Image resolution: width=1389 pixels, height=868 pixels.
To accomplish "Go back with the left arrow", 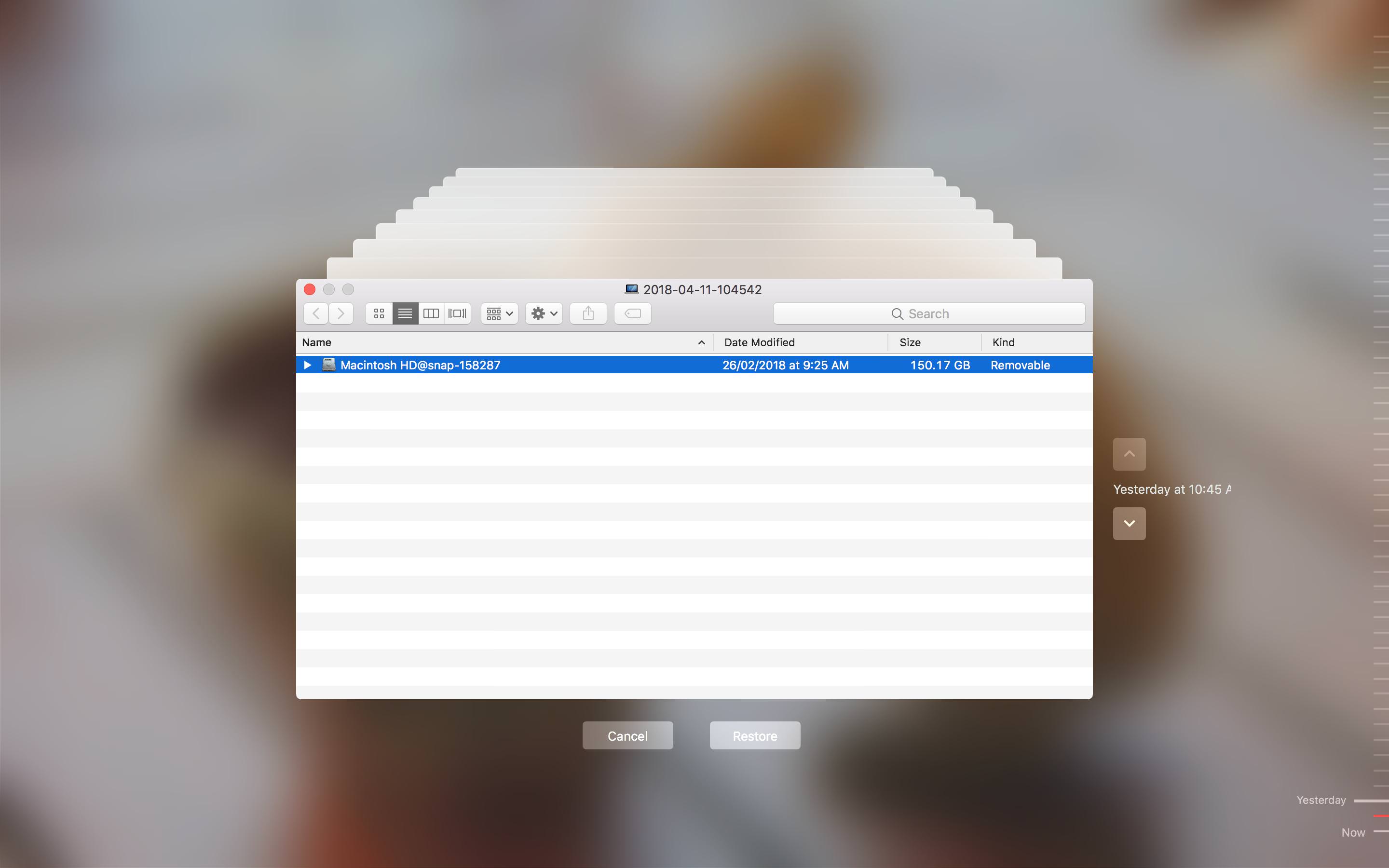I will point(316,313).
